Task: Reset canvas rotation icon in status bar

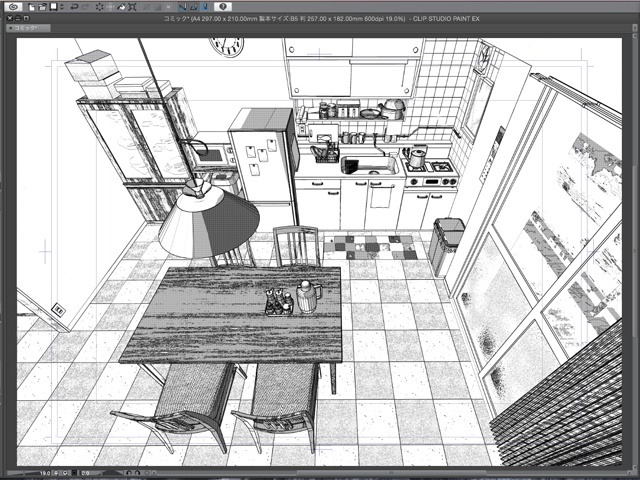Action: tap(147, 473)
